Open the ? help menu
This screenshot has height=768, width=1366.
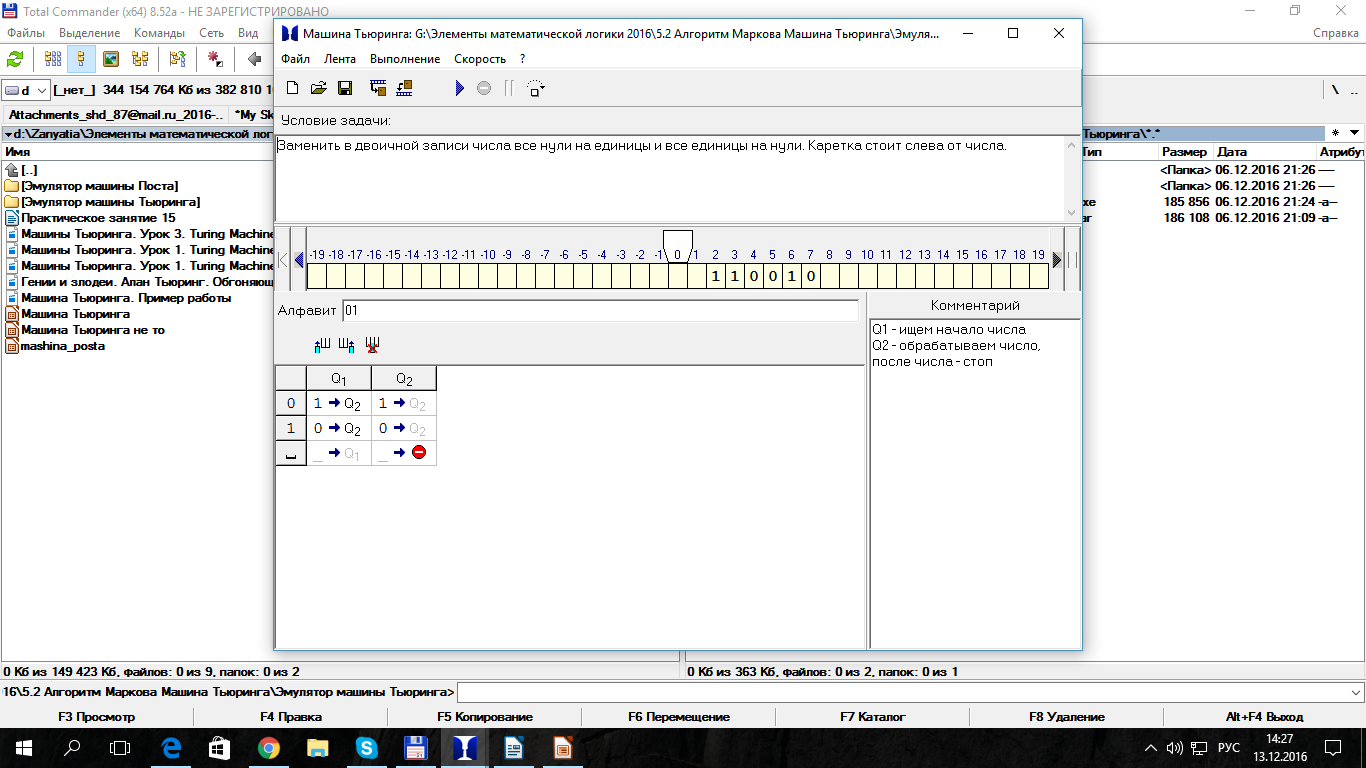[x=522, y=59]
